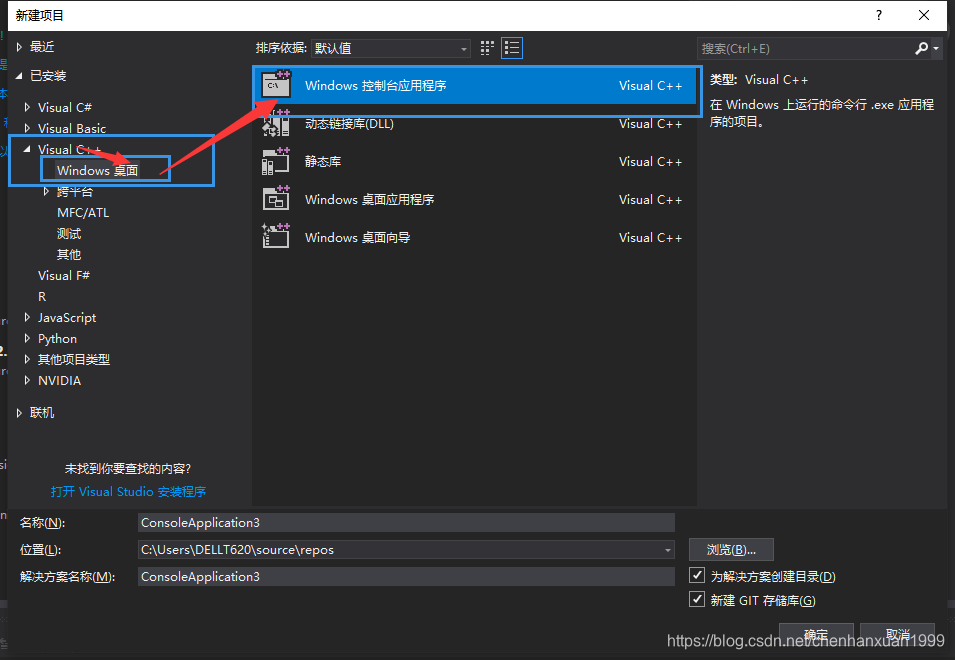Select the 静态库 template name
Screen dimensions: 955x660
pyautogui.click(x=323, y=161)
